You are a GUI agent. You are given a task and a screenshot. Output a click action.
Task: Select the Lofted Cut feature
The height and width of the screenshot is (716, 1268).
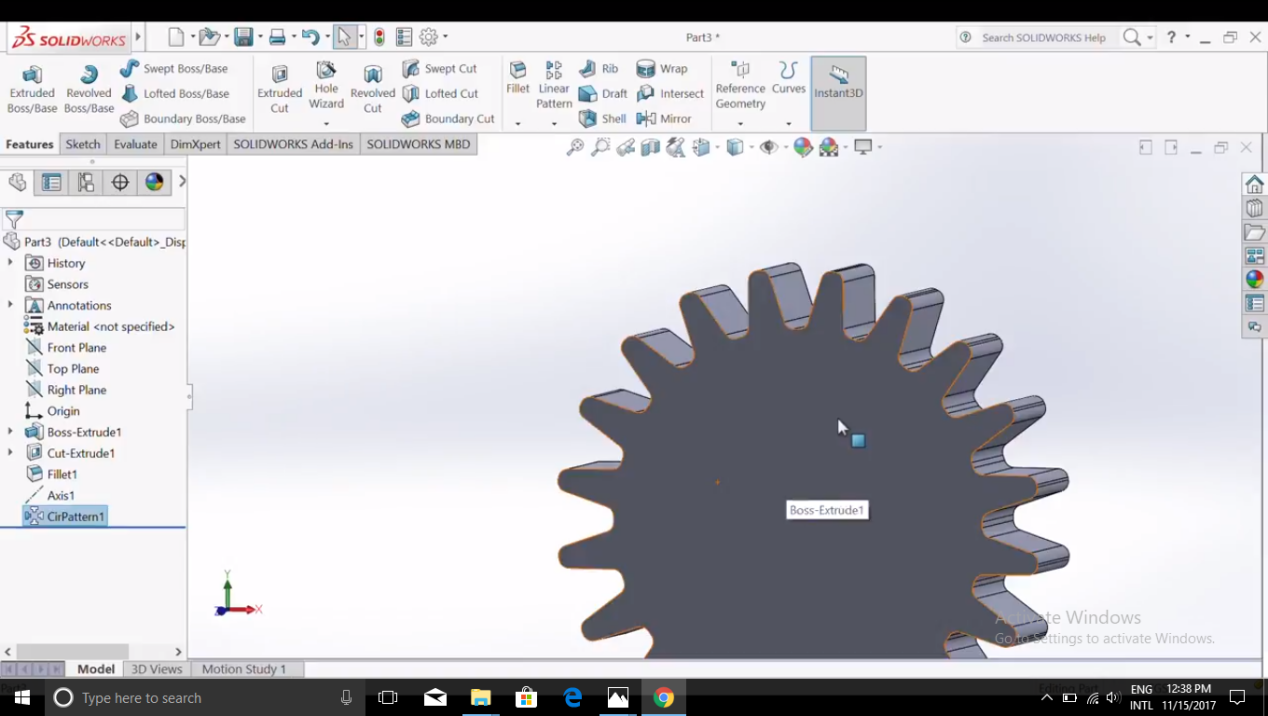click(440, 94)
